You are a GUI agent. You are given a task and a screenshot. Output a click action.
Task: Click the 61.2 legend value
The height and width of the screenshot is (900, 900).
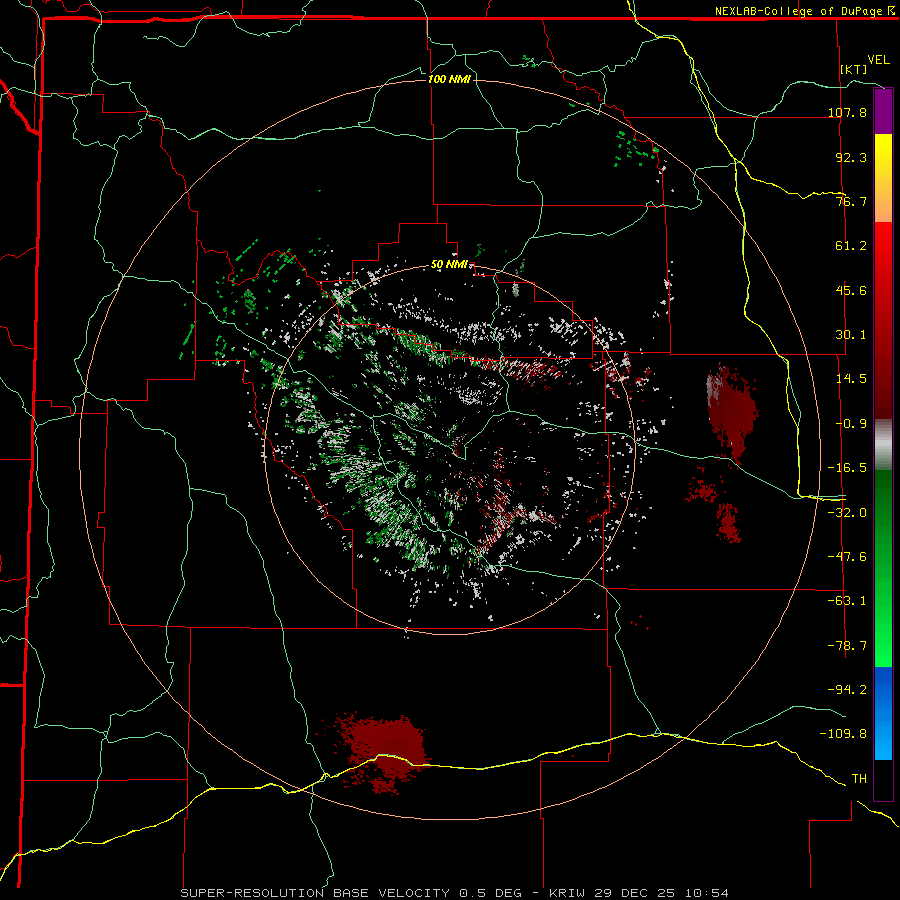pyautogui.click(x=851, y=246)
